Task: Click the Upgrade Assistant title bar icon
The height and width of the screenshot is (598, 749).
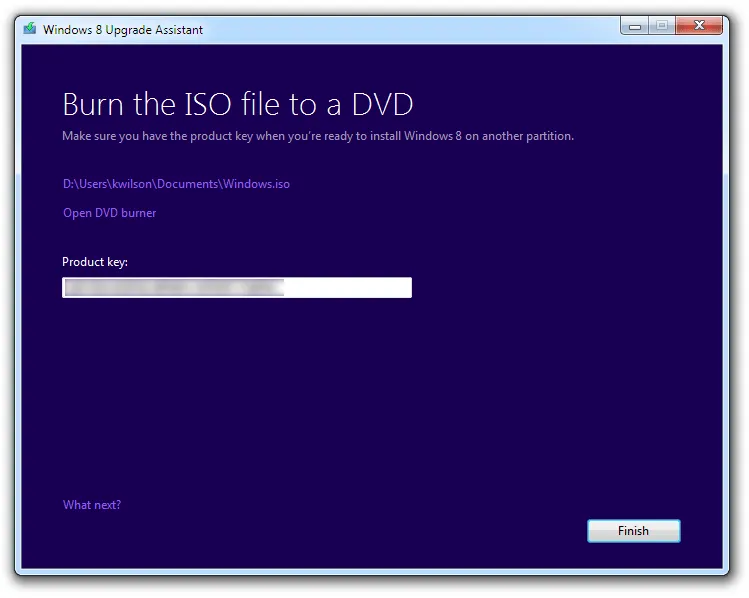Action: pos(30,29)
